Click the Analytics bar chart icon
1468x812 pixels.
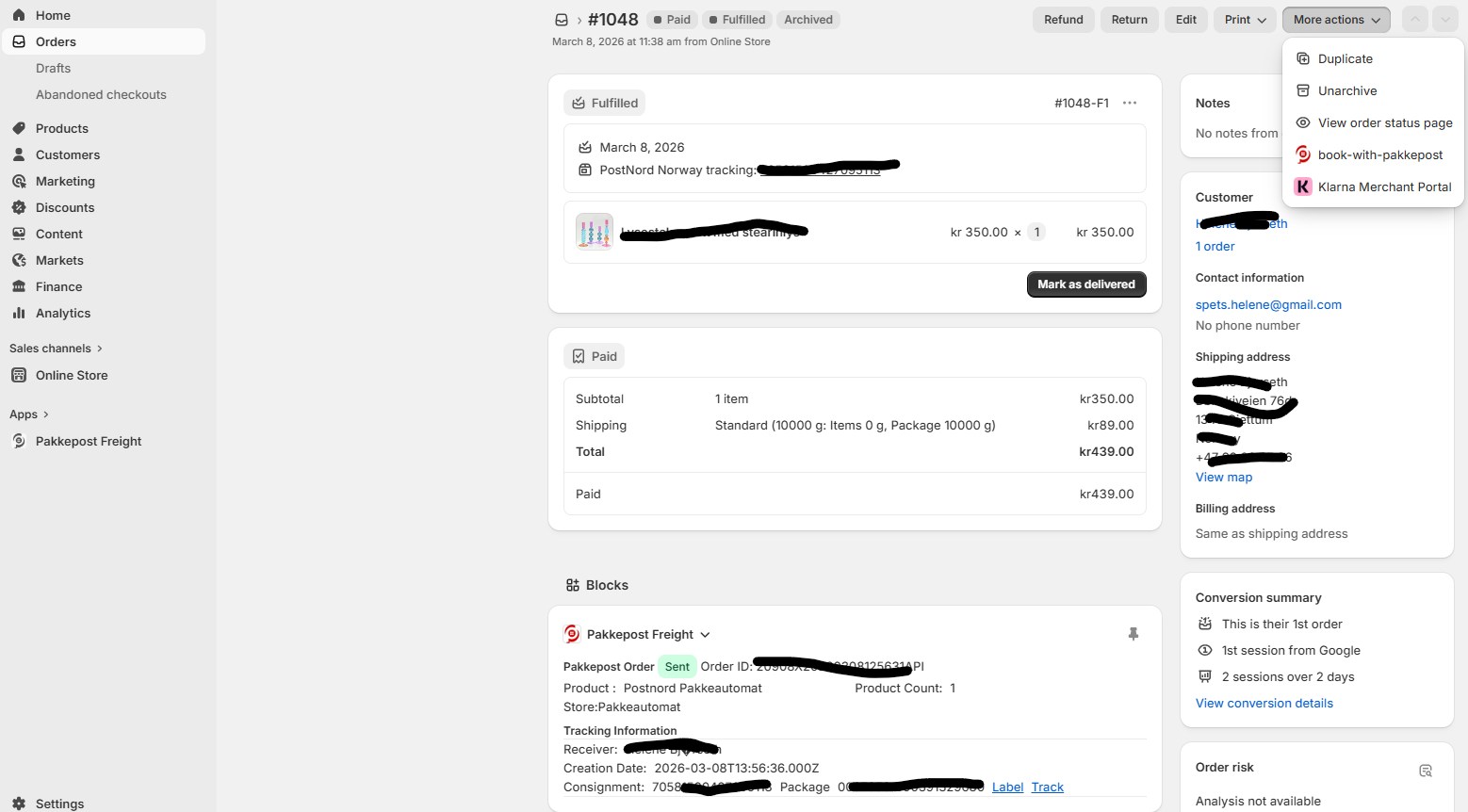point(19,313)
